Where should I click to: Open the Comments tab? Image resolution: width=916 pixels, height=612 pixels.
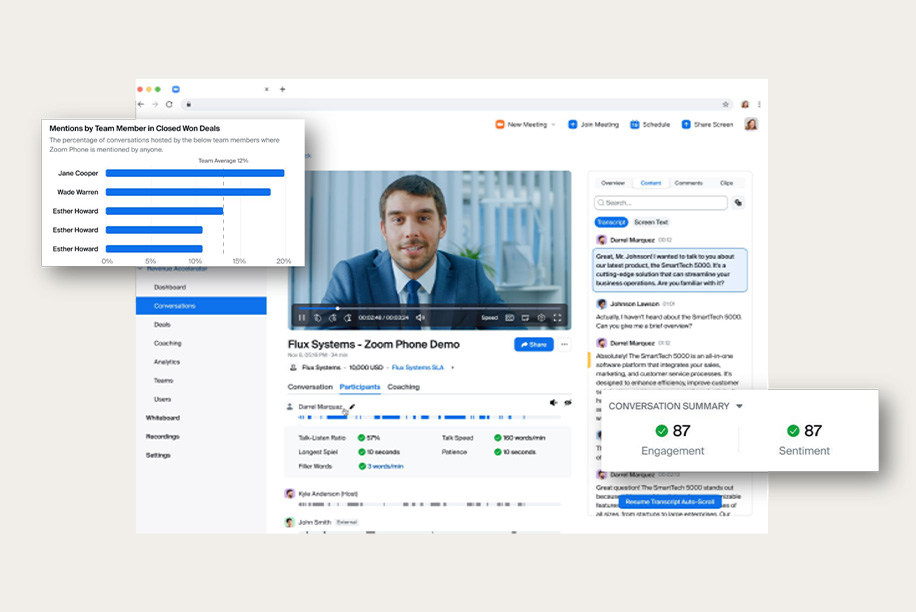point(689,183)
